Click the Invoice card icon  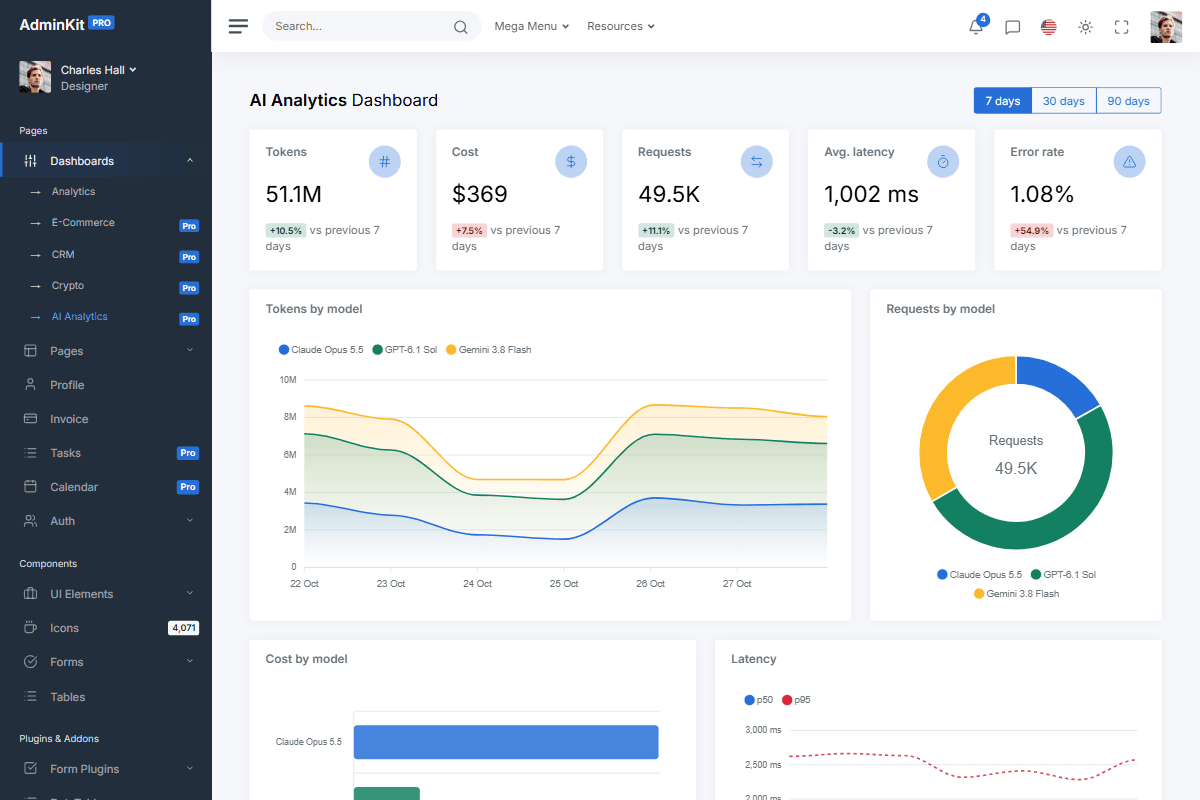30,419
